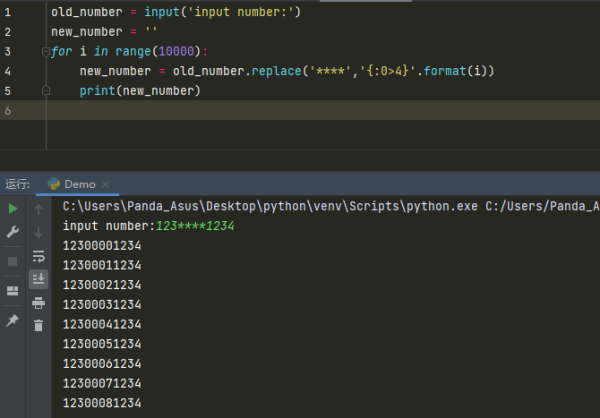Collapse the for loop fold marker
600x418 pixels.
pos(46,52)
